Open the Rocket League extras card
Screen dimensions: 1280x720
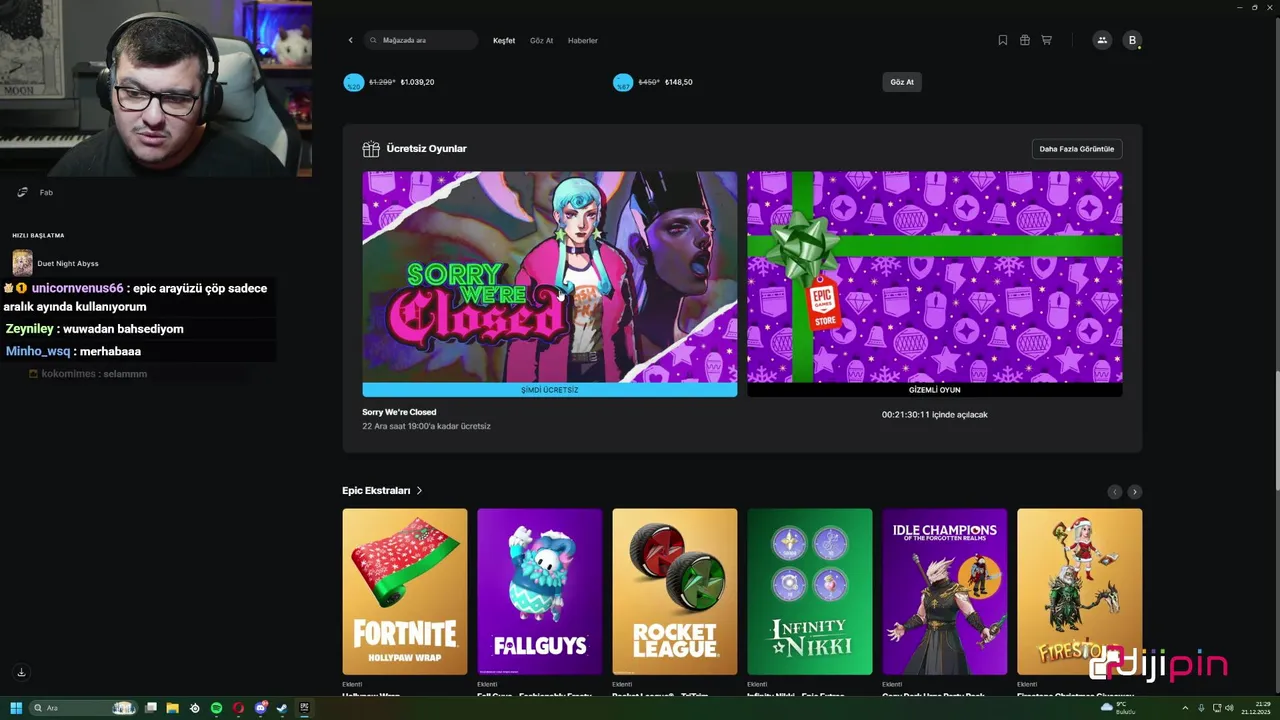click(675, 591)
